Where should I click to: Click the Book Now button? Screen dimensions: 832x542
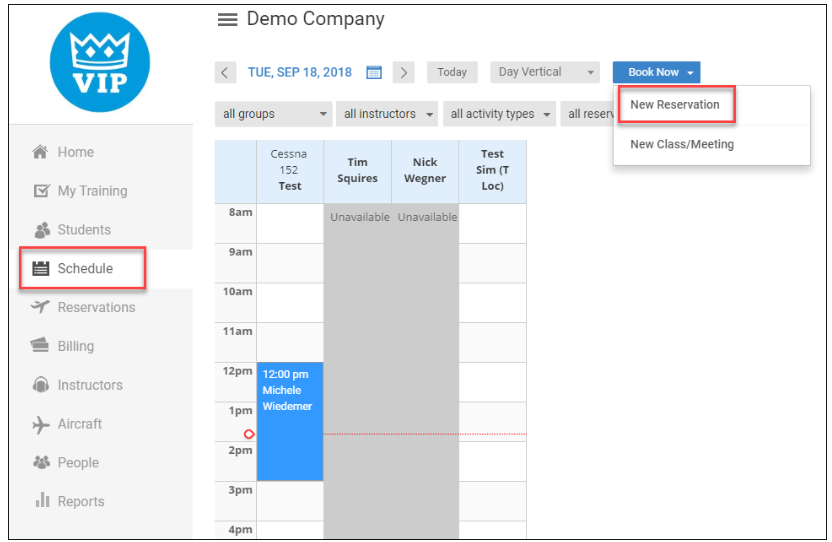pos(656,72)
